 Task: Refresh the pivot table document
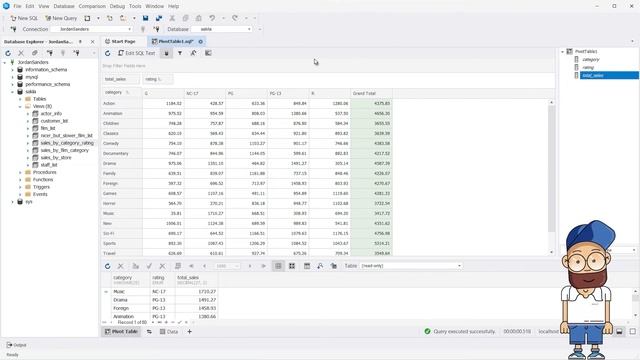[x=107, y=53]
